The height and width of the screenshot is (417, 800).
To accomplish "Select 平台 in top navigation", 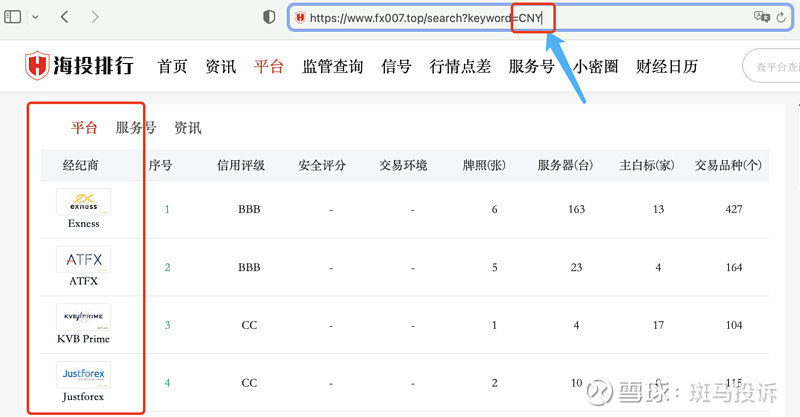I will pos(269,66).
